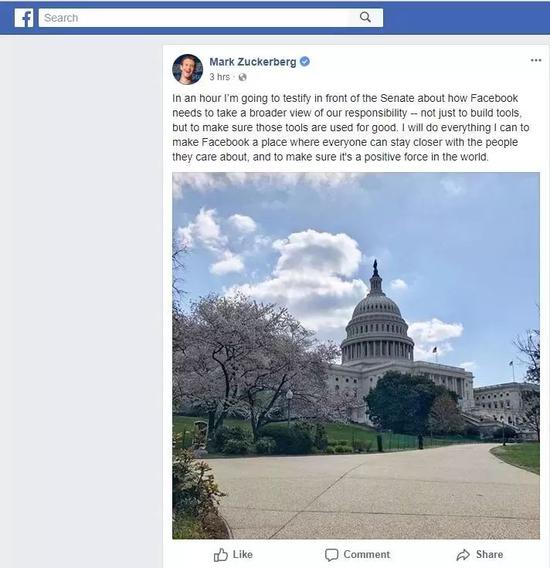Click the globe public-privacy icon

point(242,77)
